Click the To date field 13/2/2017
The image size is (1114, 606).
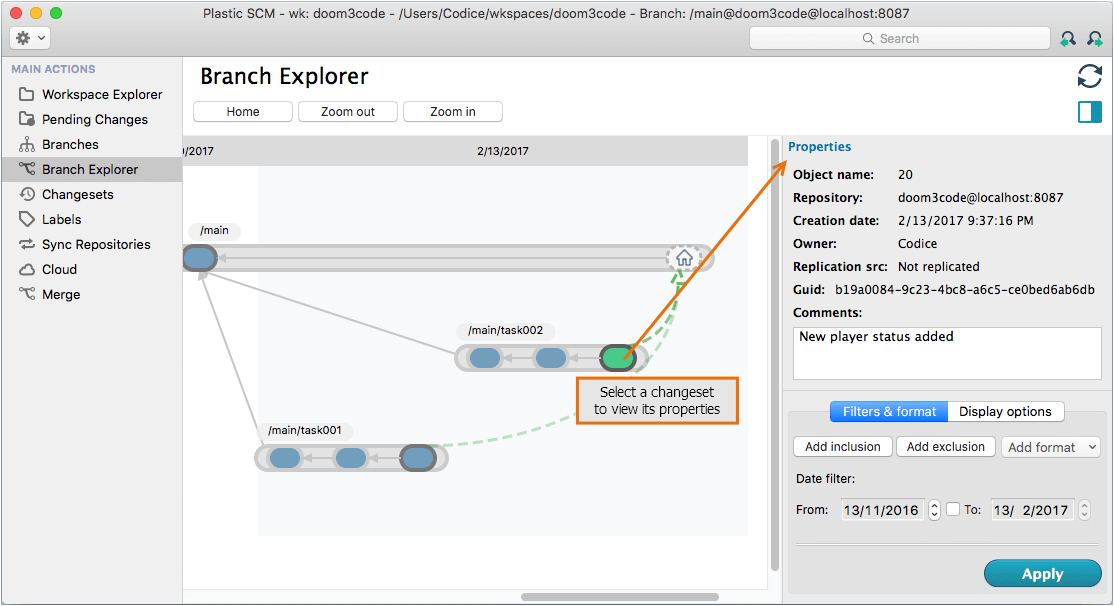point(1032,510)
